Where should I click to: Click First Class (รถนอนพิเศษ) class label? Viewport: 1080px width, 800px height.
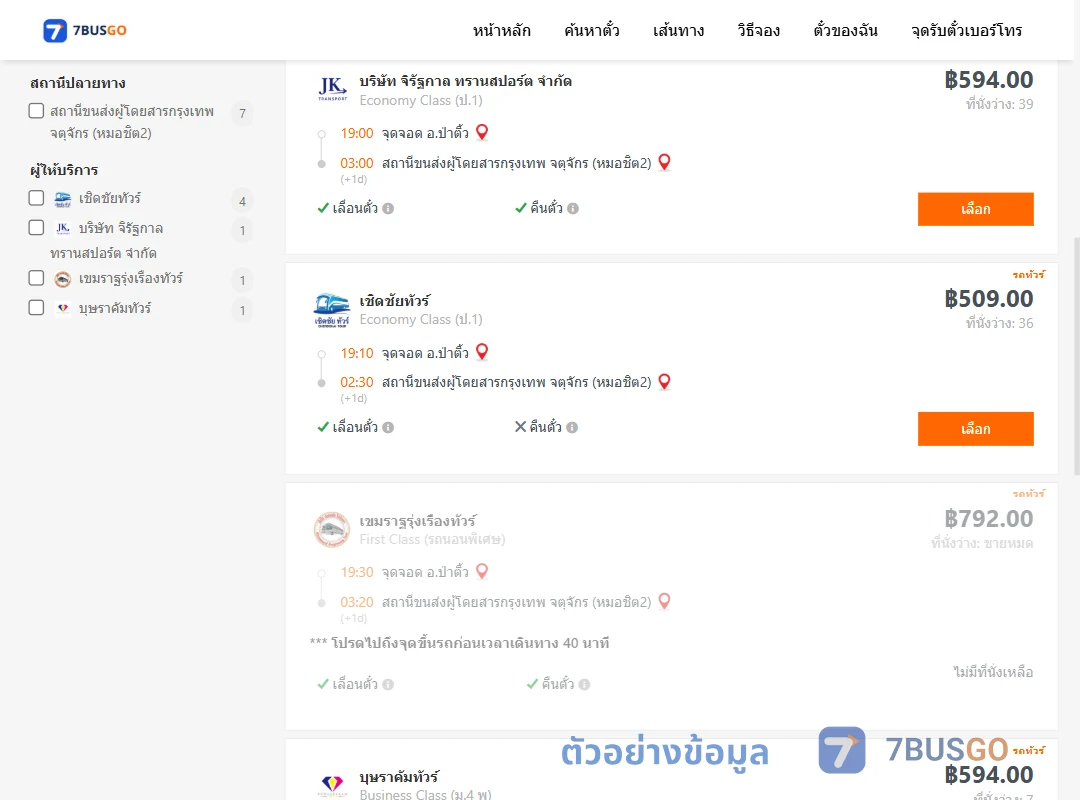coord(433,539)
